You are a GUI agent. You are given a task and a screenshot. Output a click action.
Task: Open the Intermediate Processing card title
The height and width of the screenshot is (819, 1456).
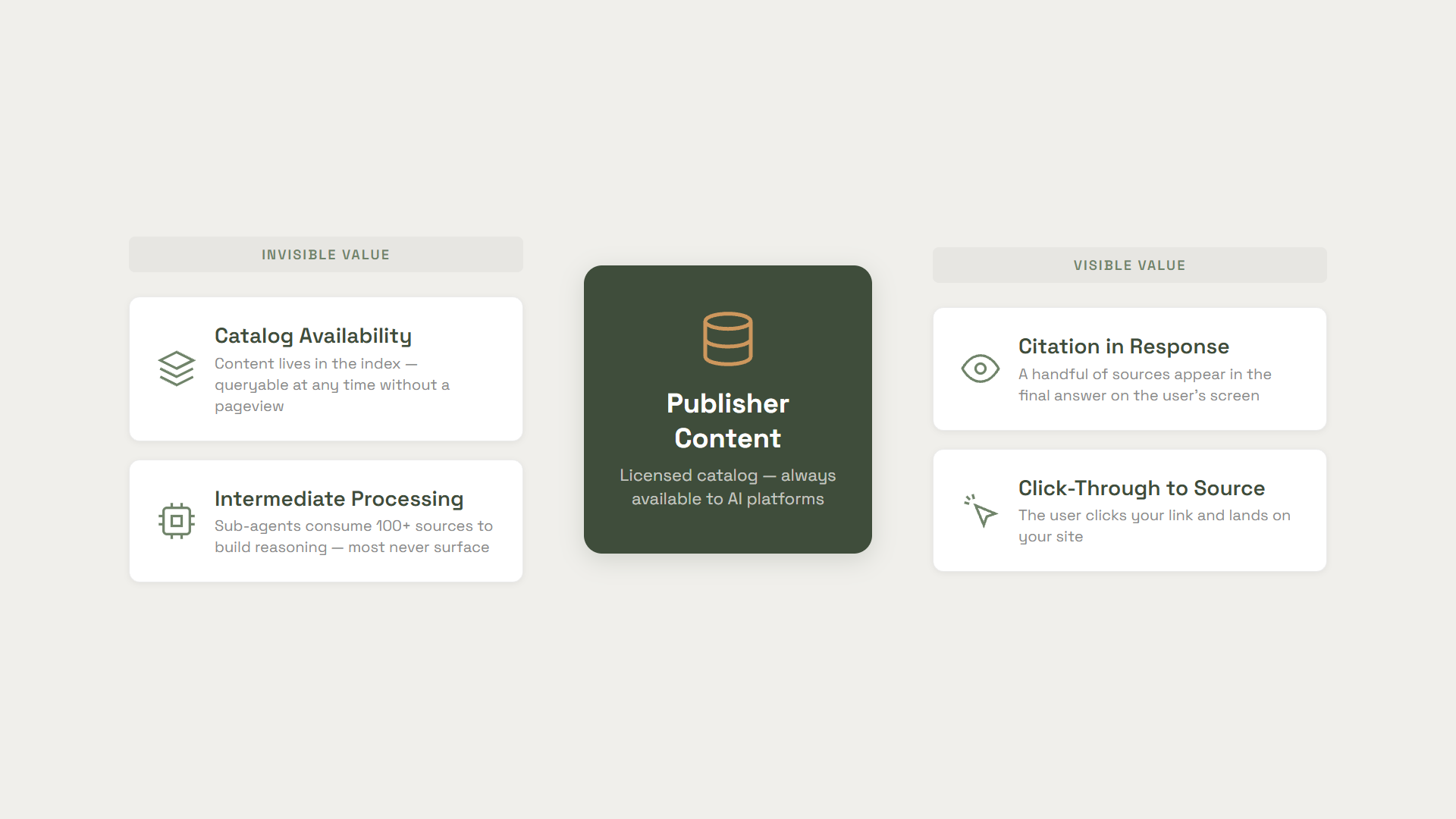[339, 498]
